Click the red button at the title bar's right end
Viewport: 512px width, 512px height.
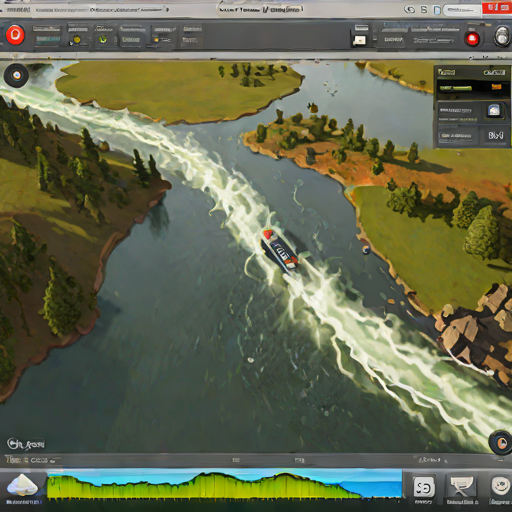[497, 8]
